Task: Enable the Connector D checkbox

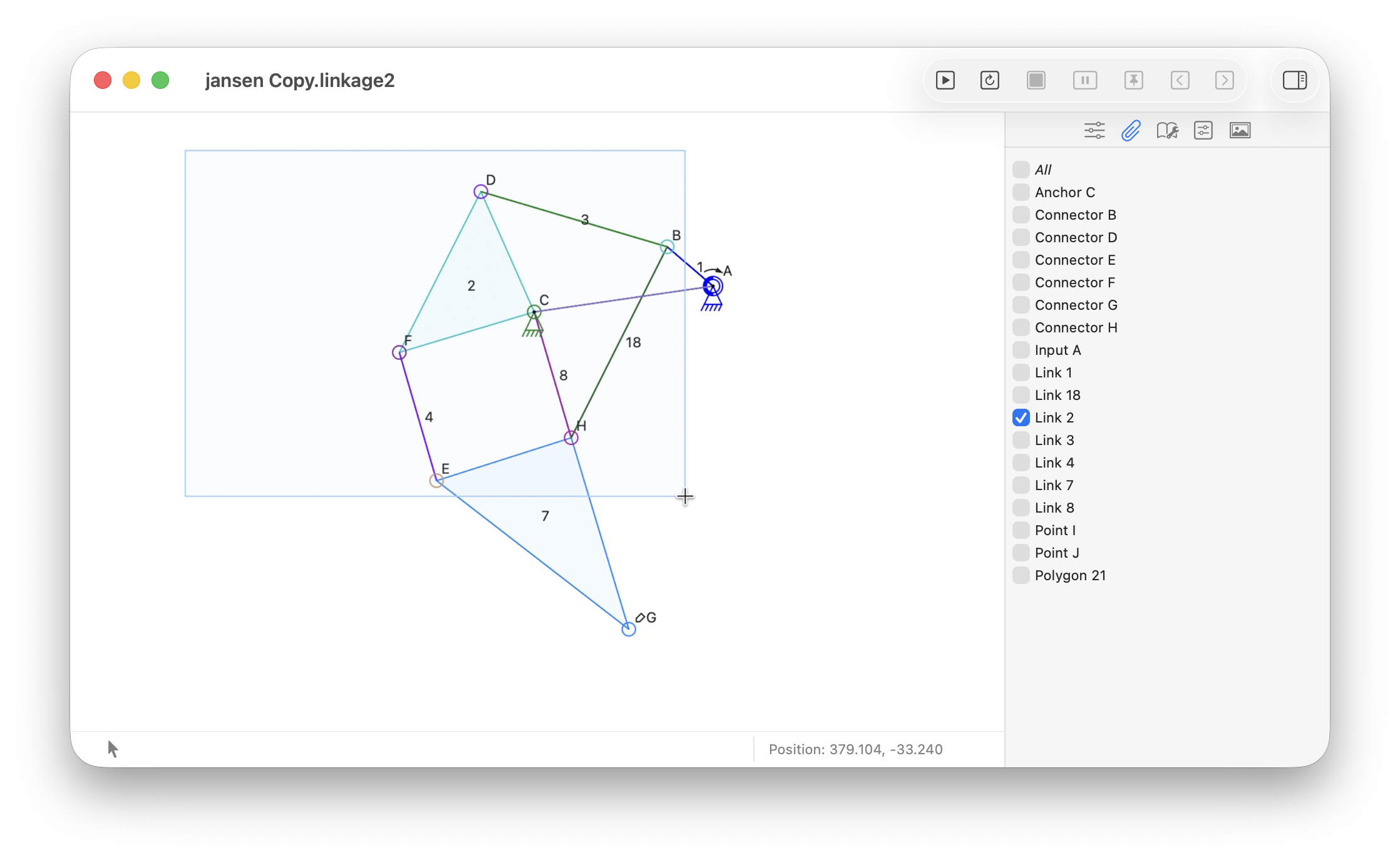Action: (1021, 237)
